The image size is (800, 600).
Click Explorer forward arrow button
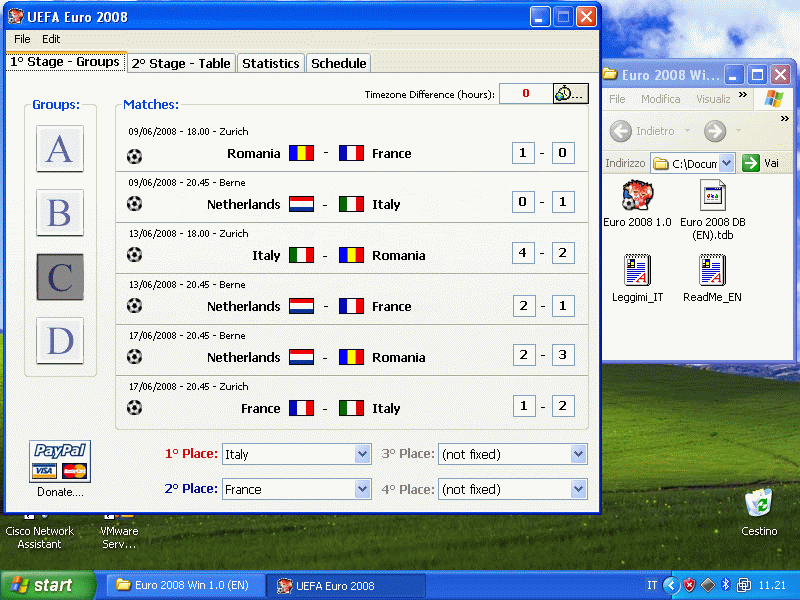[x=715, y=131]
